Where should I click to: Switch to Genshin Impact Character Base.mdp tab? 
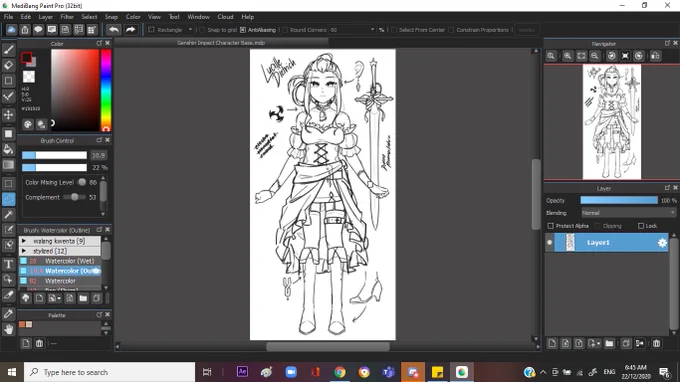click(x=221, y=43)
